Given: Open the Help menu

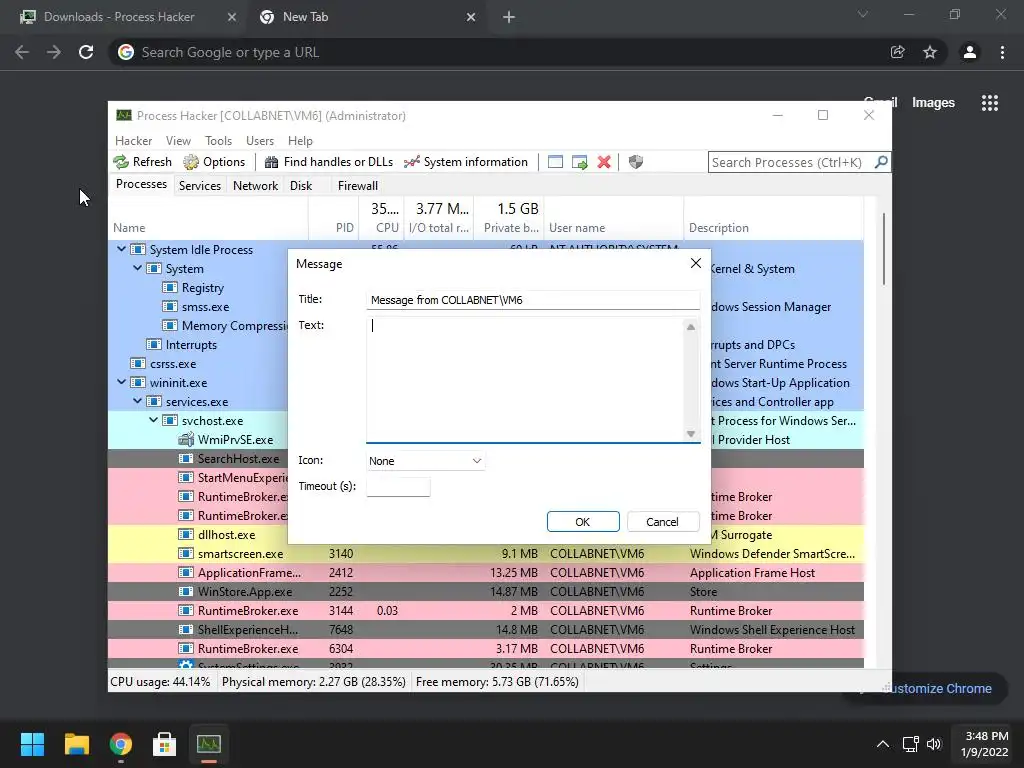Looking at the screenshot, I should point(300,141).
